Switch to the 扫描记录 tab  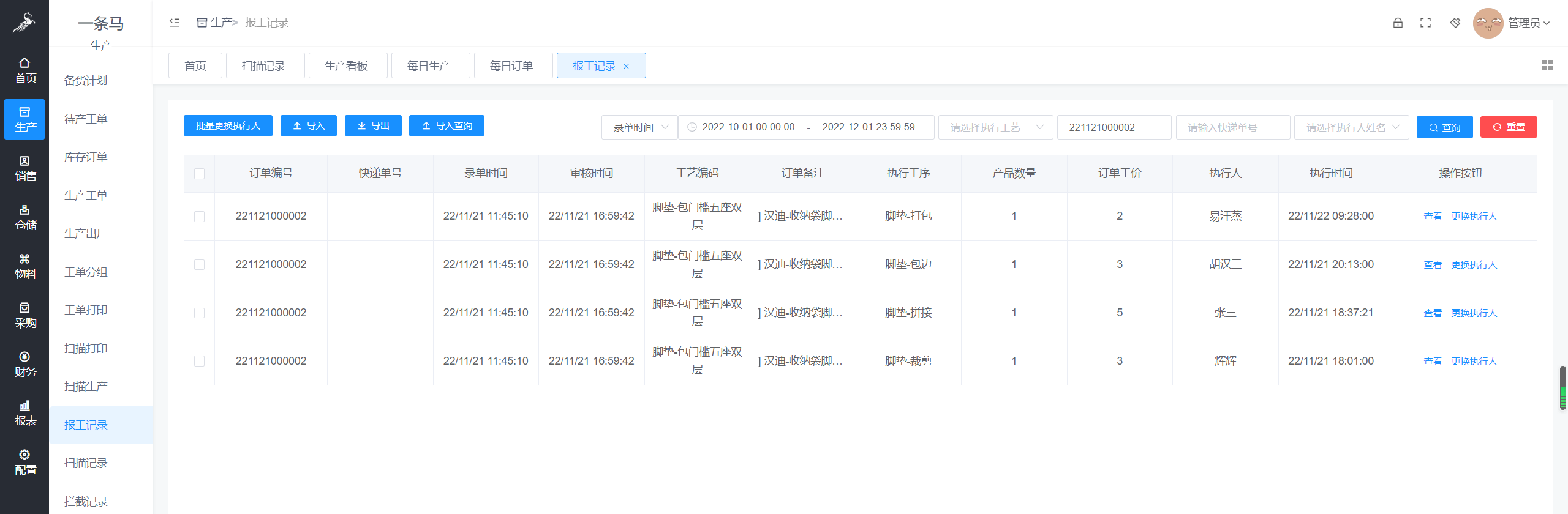click(x=265, y=65)
